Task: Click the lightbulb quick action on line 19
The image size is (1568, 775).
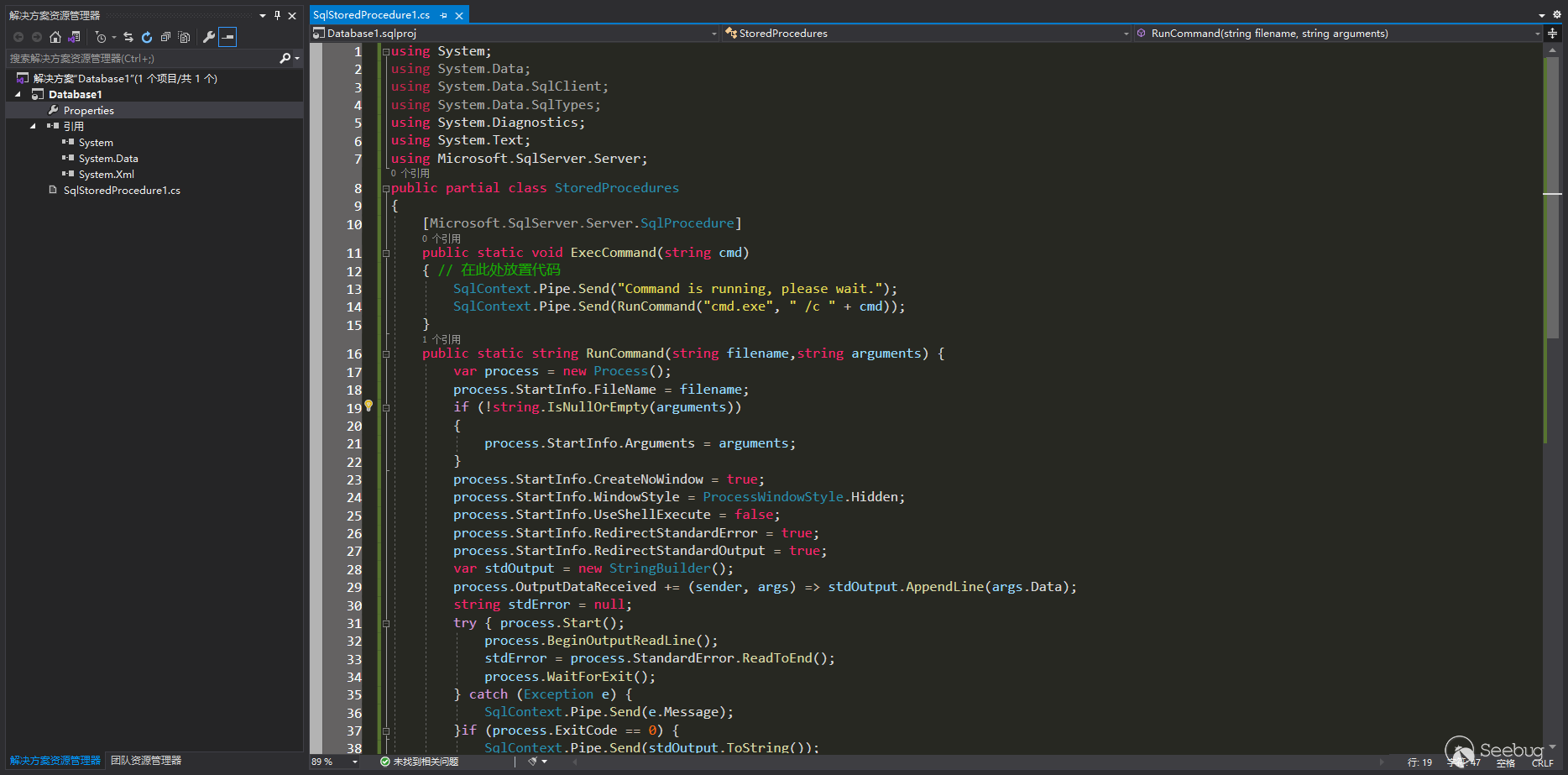Action: click(368, 406)
